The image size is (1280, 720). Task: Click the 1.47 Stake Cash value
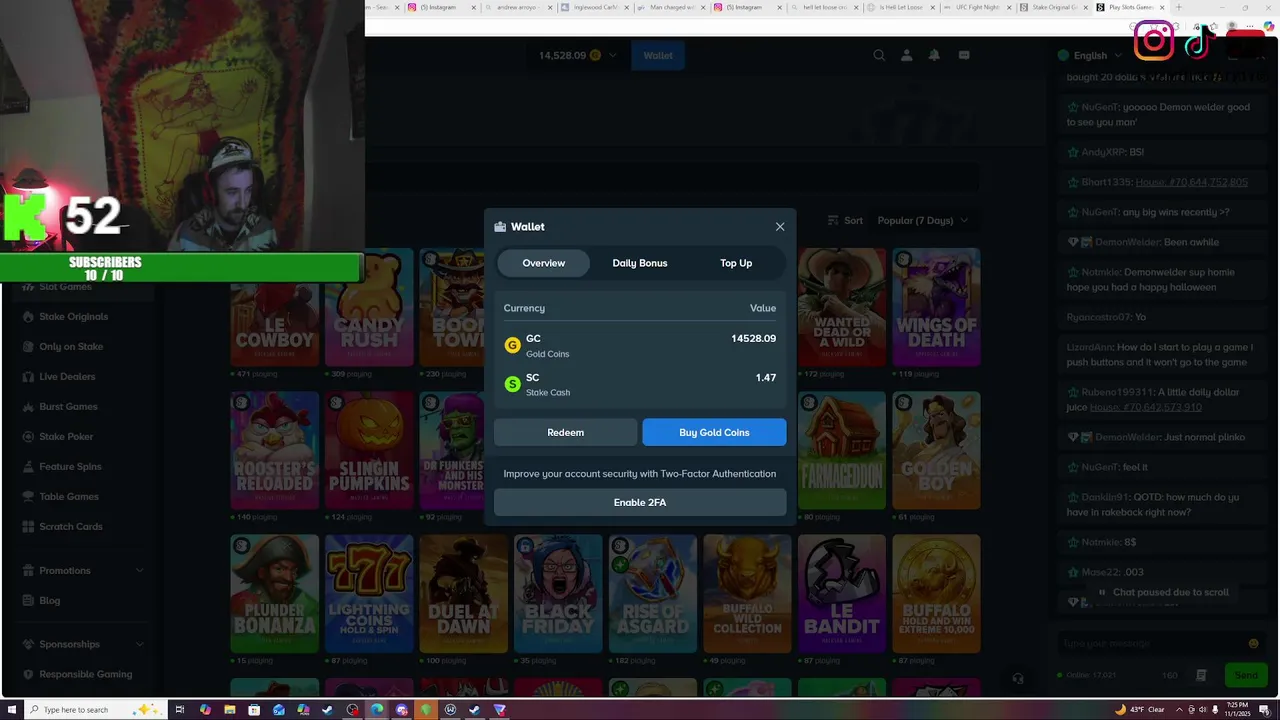(766, 378)
